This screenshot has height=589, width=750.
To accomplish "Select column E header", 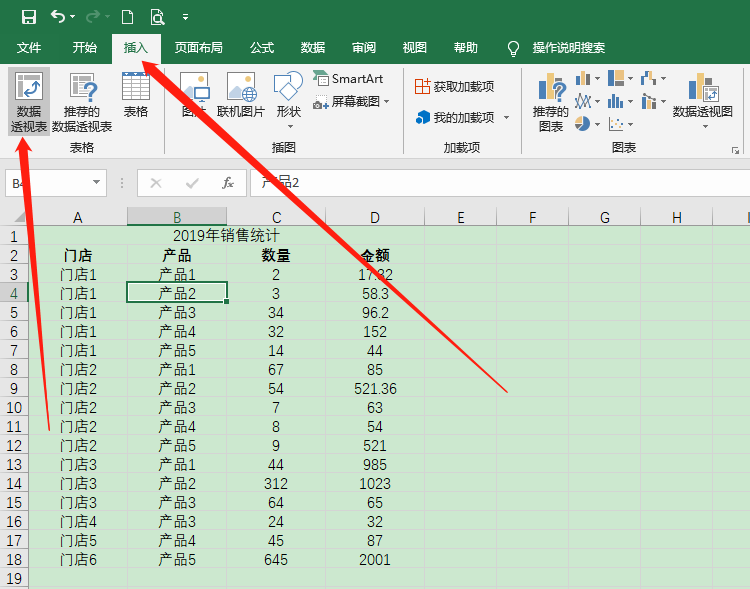I will click(x=461, y=217).
